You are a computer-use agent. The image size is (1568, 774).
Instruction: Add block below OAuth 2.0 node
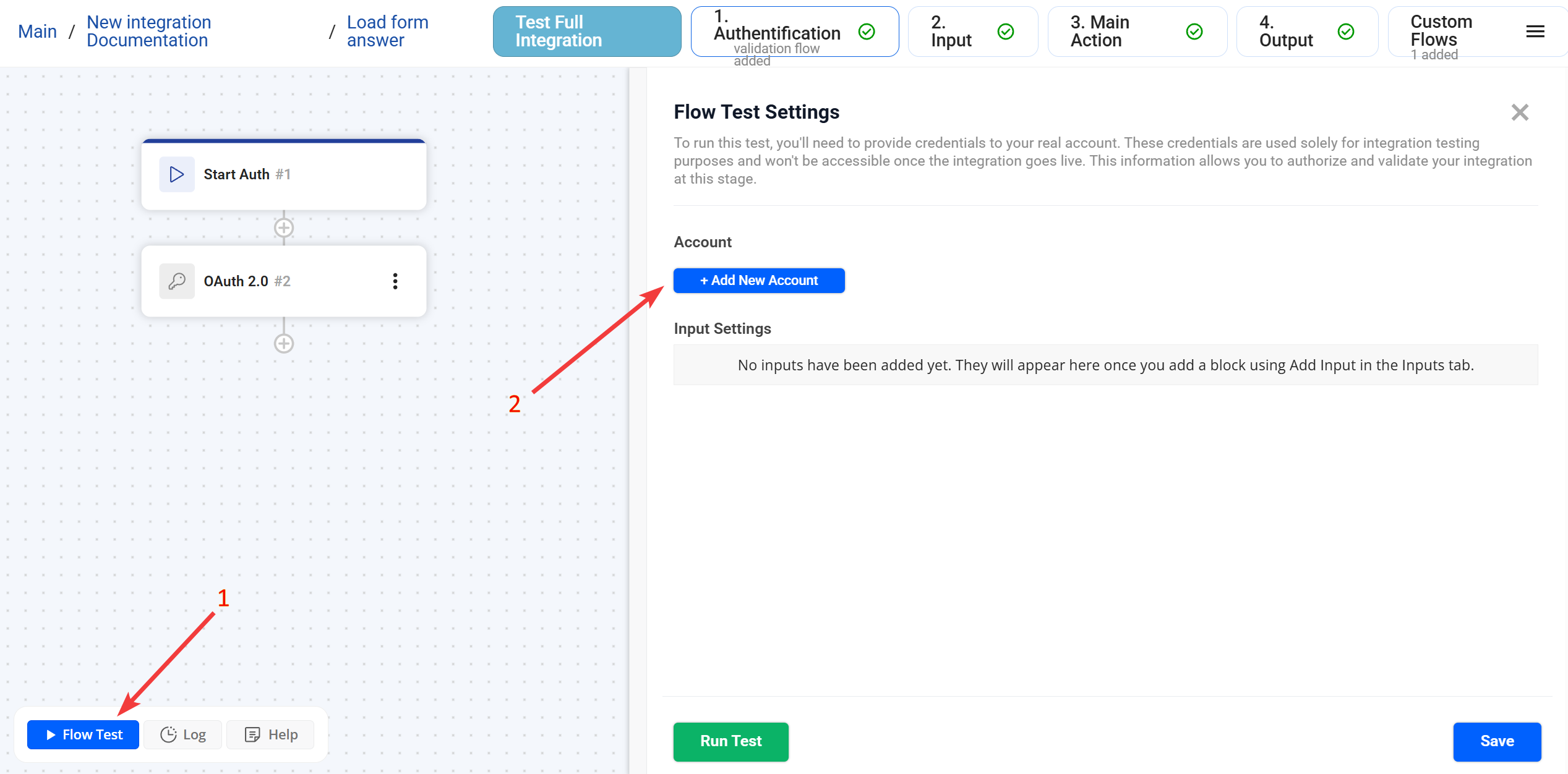point(284,344)
